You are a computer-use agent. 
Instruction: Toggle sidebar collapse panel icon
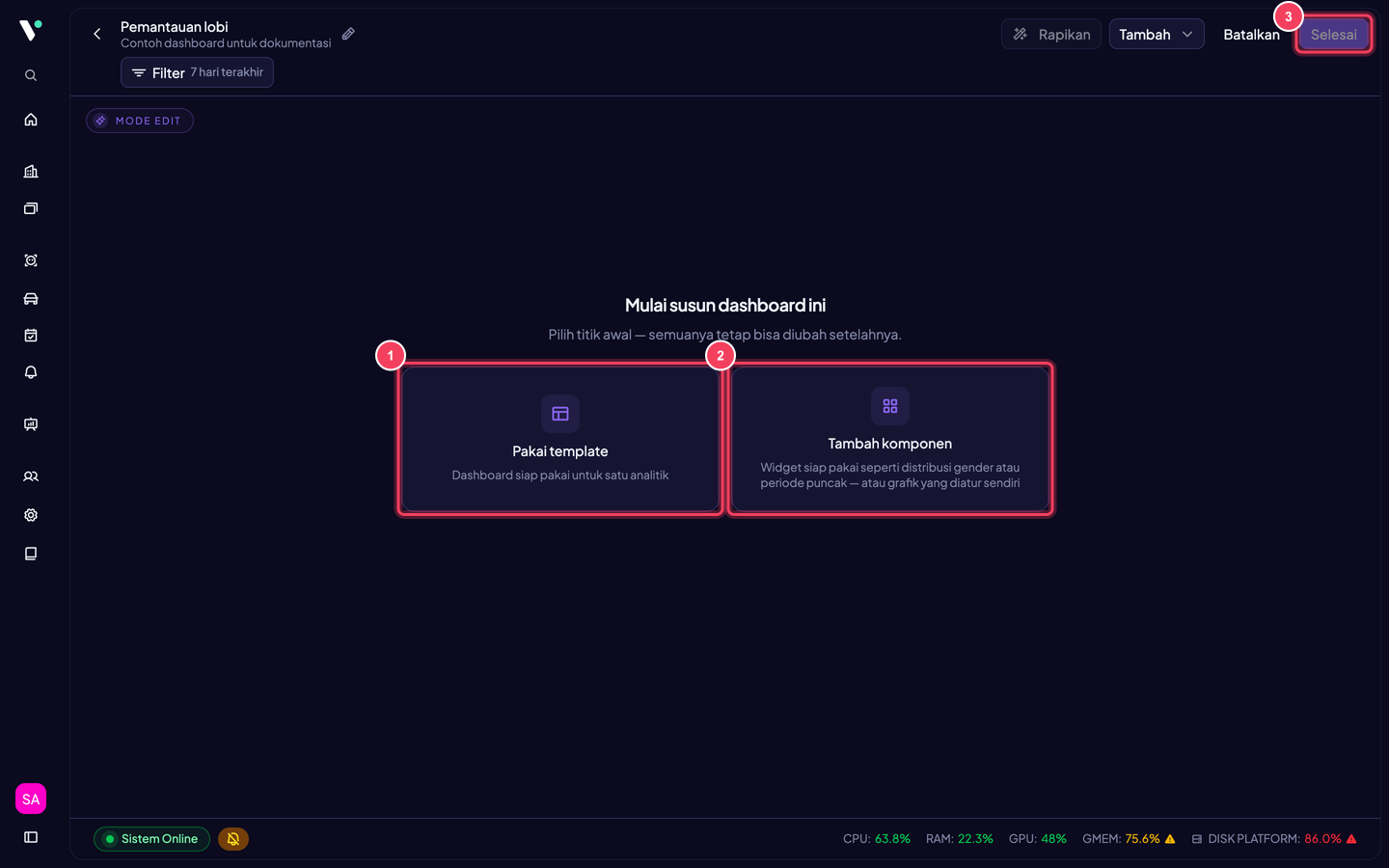(31, 837)
